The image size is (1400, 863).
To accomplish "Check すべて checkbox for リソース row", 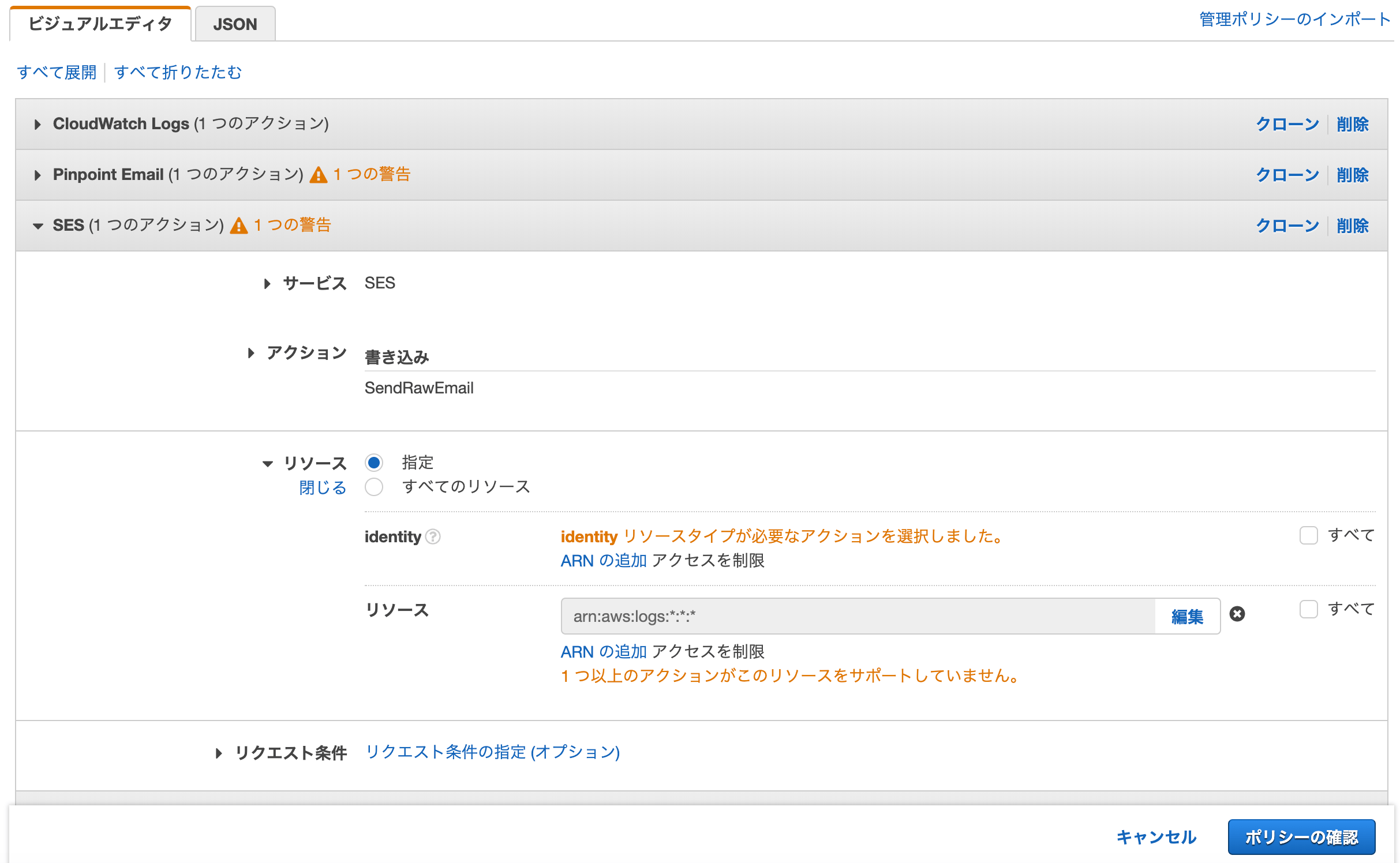I will 1308,610.
